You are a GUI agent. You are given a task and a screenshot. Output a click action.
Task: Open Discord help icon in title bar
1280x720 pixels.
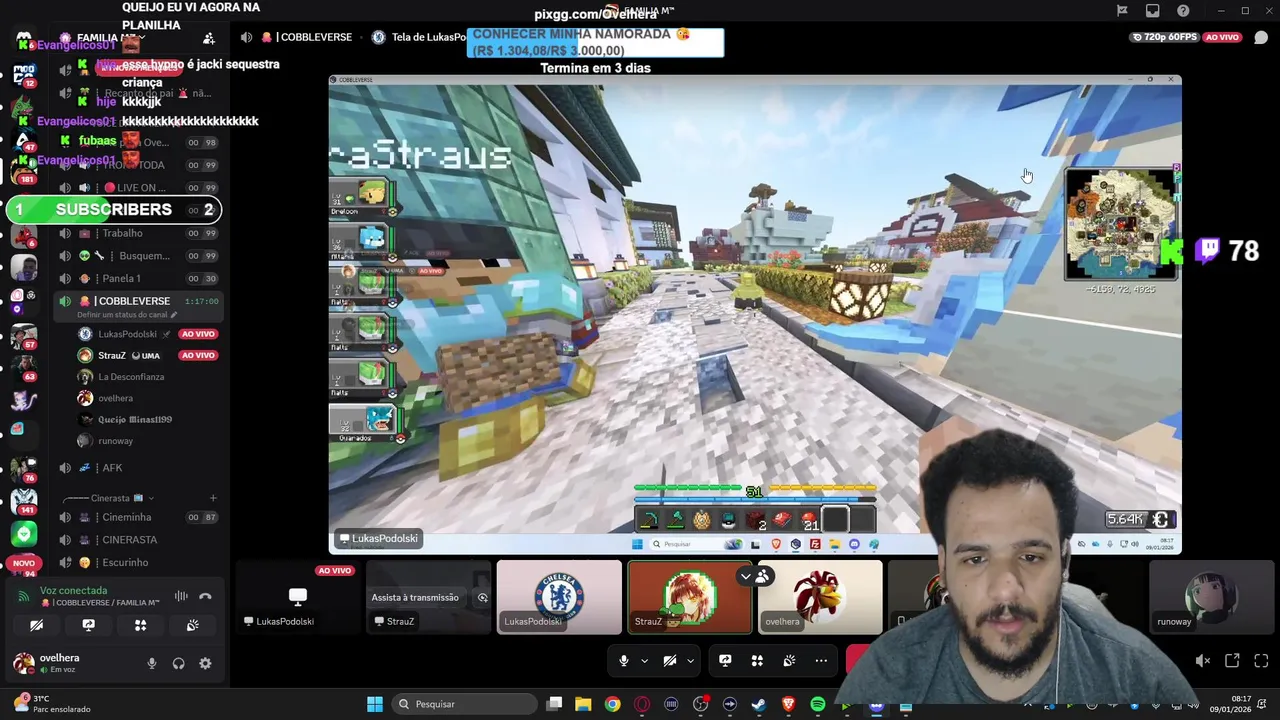[1183, 11]
